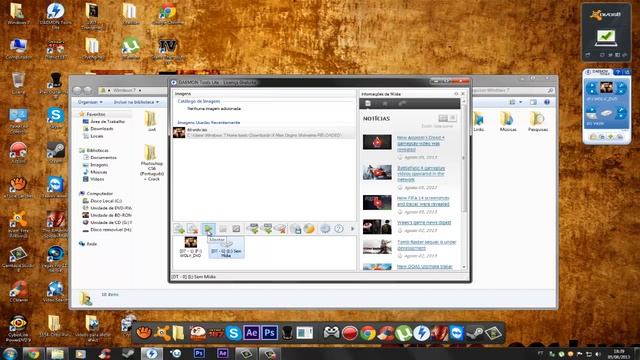Click the Steam icon in the dock

pyautogui.click(x=475, y=333)
